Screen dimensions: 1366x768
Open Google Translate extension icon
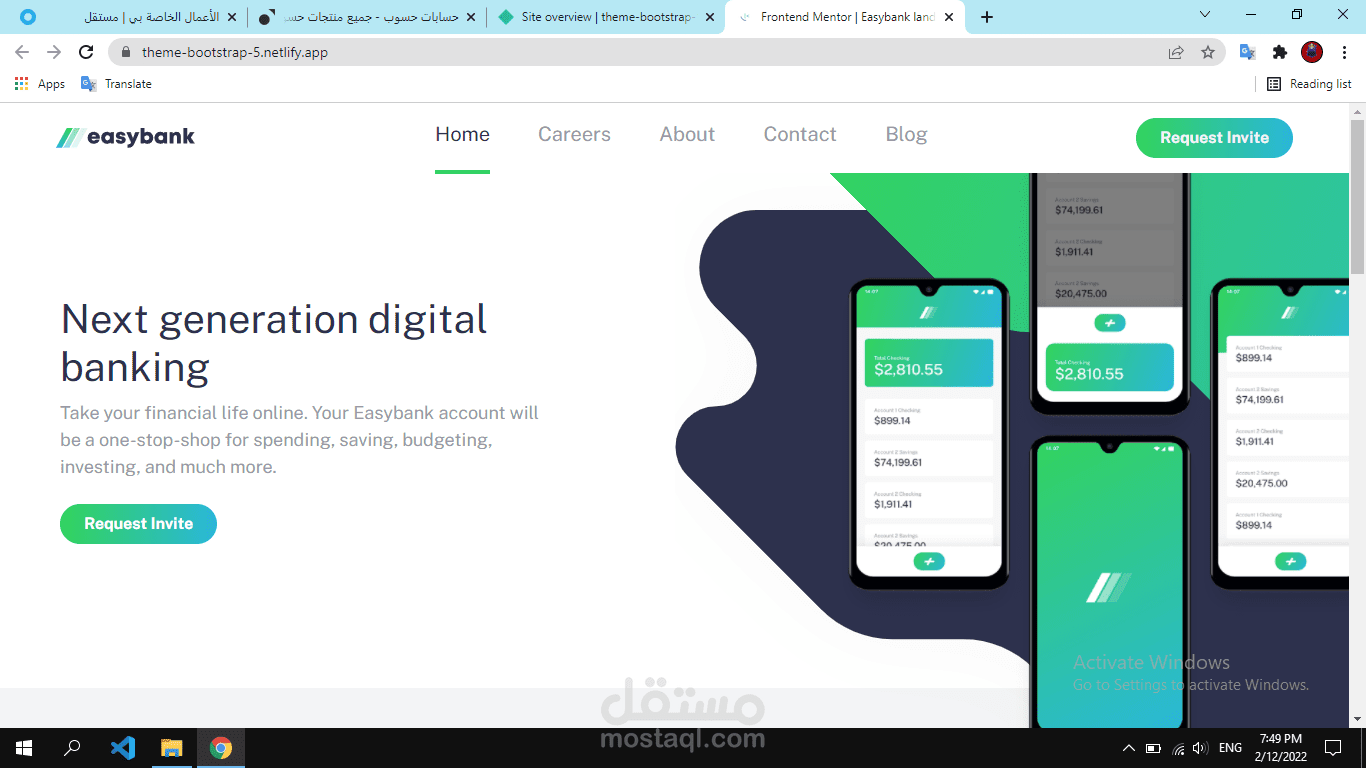(x=1247, y=52)
